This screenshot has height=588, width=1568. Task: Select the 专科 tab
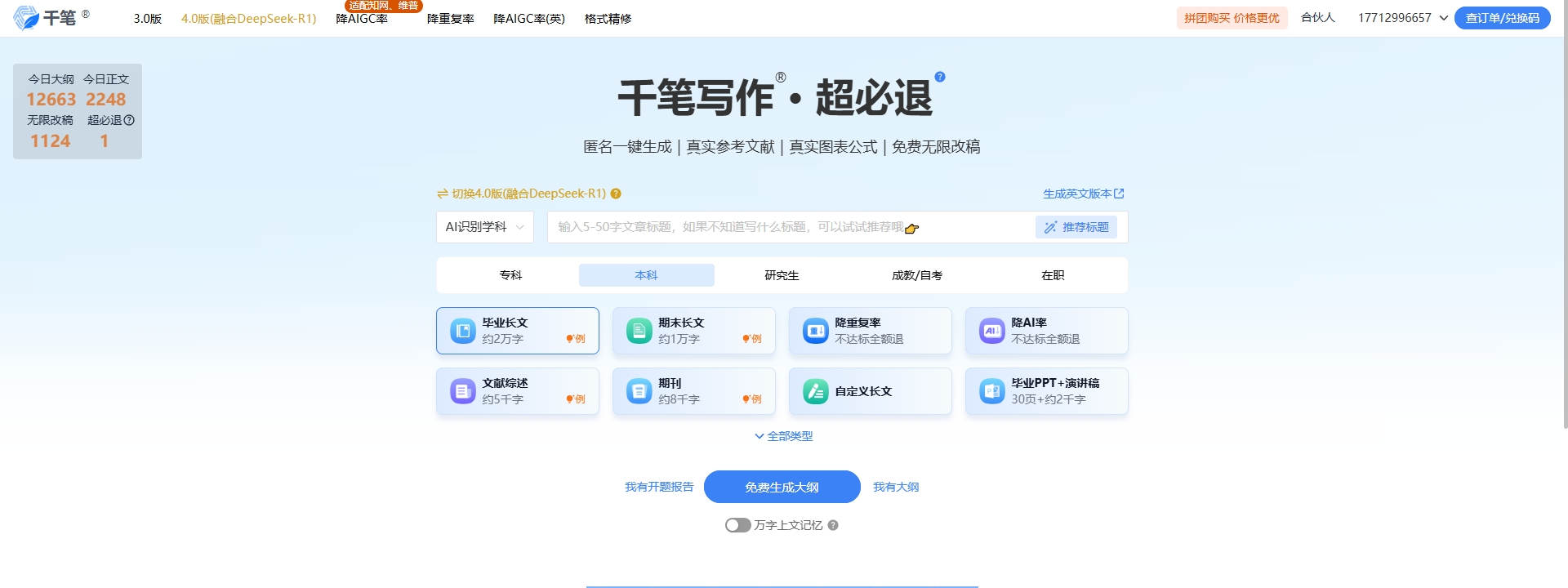click(511, 275)
